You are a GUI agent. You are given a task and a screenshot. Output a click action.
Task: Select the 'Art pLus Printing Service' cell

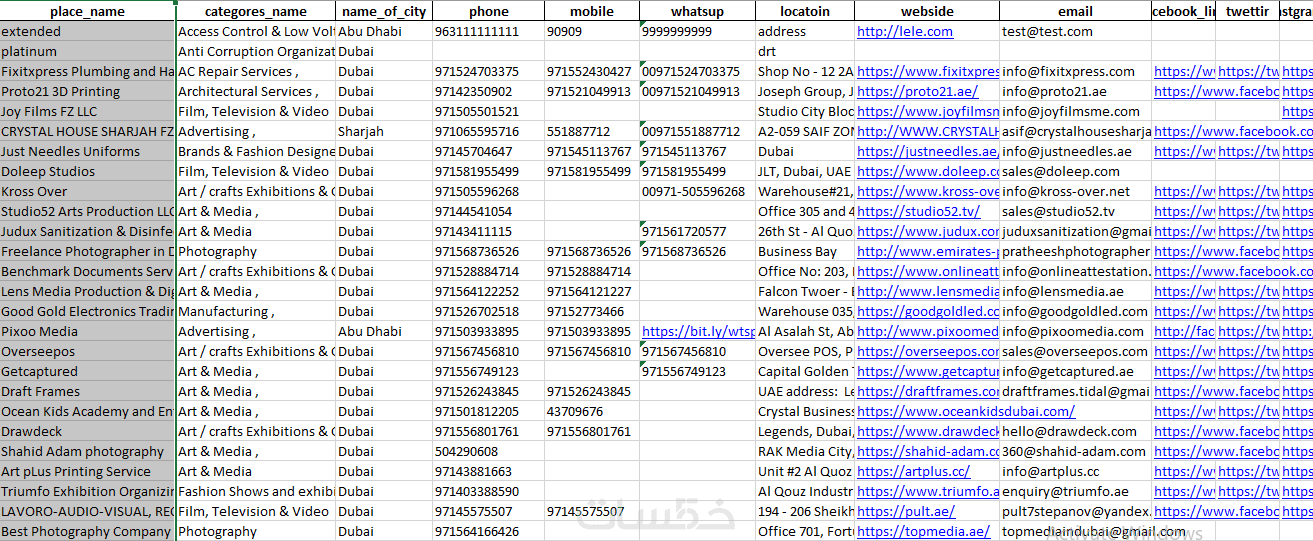coord(87,471)
